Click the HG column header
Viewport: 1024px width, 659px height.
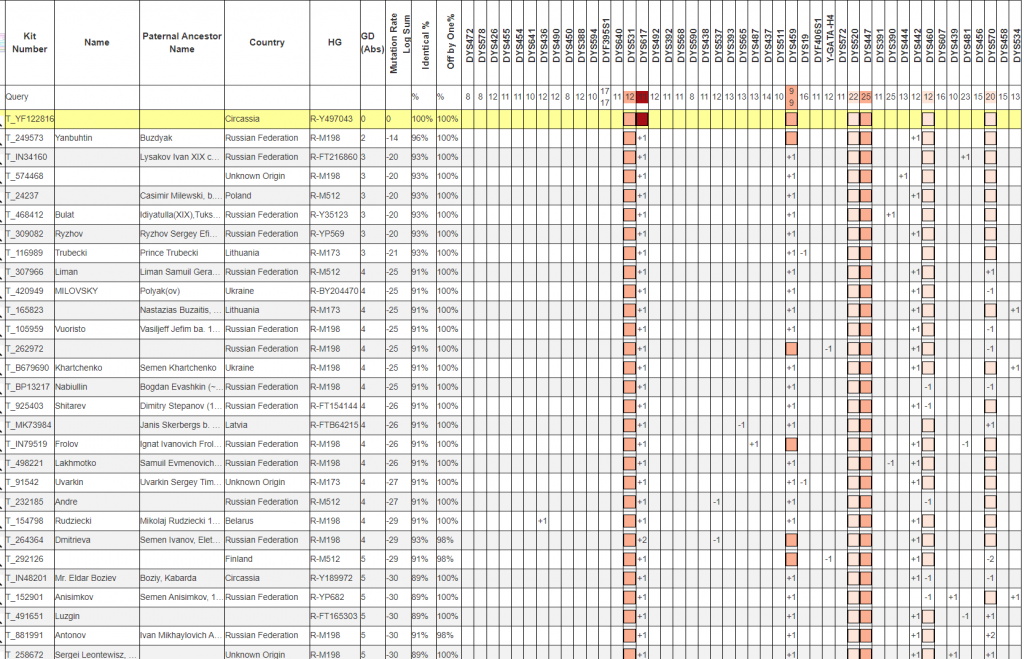(334, 43)
